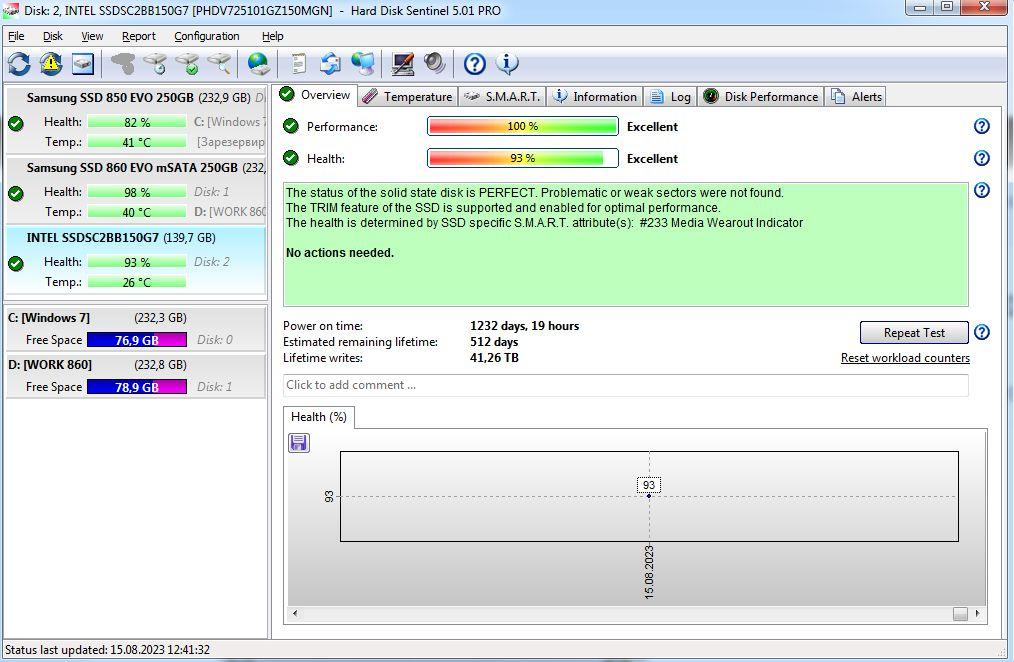Select the Samsung SSD 850 EVO 250GB disk

coord(136,120)
